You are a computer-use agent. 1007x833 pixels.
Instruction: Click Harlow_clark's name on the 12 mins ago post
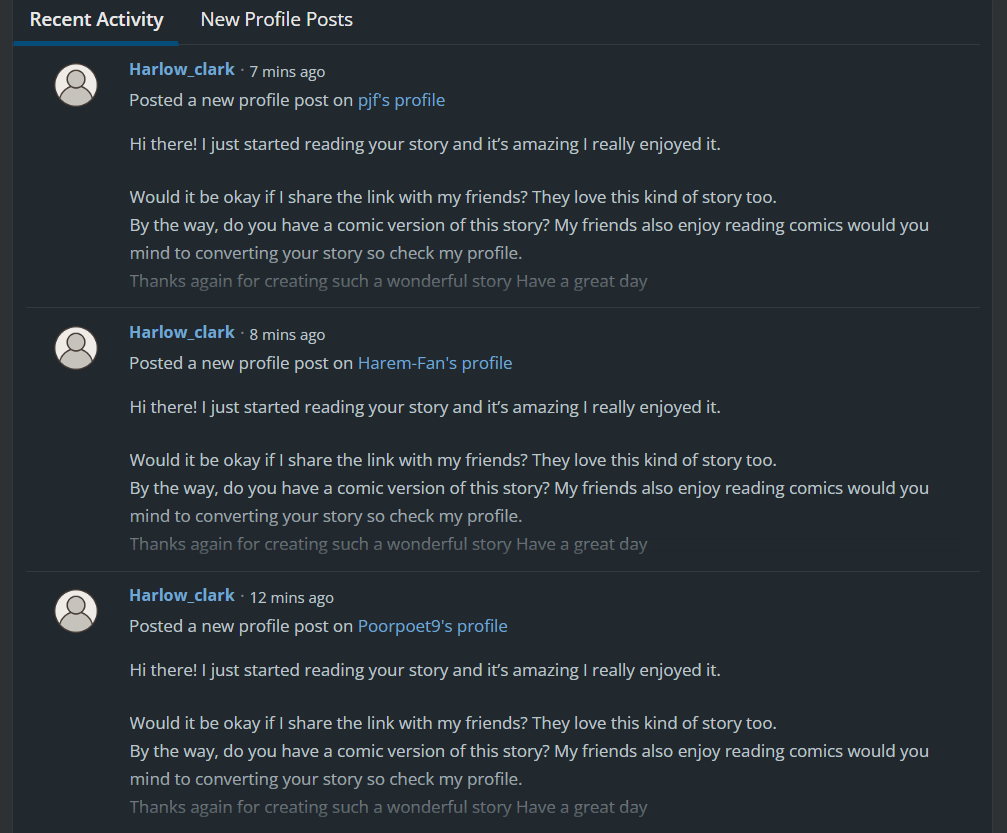181,594
